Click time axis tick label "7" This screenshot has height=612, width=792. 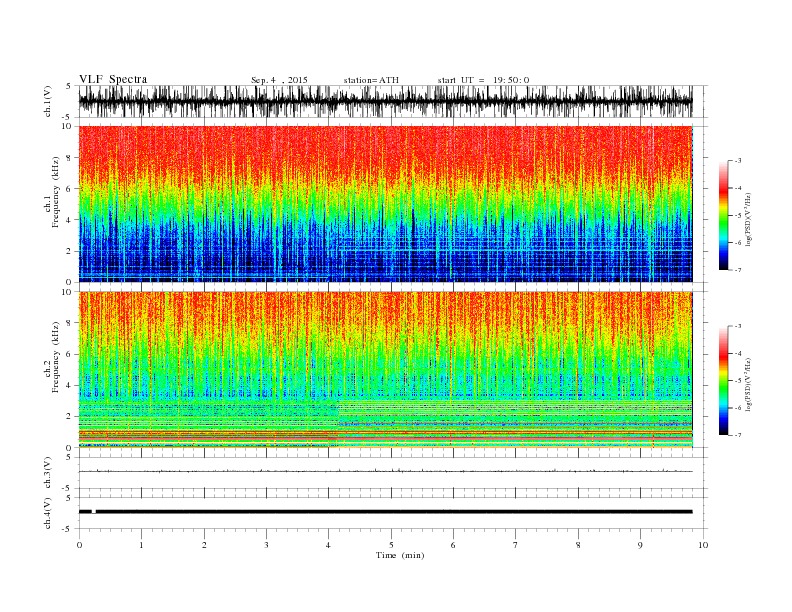(516, 545)
